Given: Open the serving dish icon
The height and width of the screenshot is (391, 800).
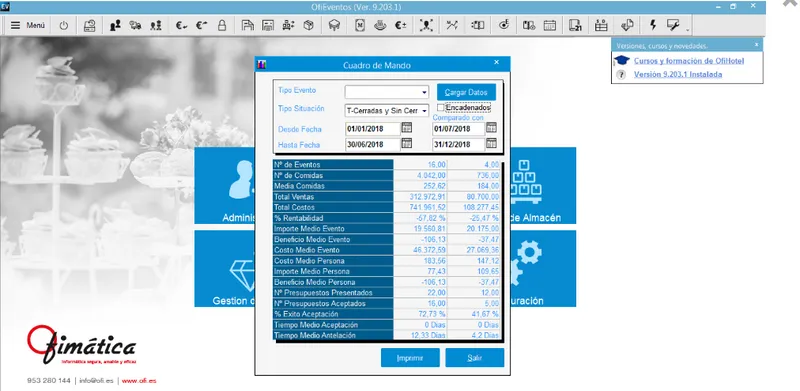Looking at the screenshot, I should (380, 25).
